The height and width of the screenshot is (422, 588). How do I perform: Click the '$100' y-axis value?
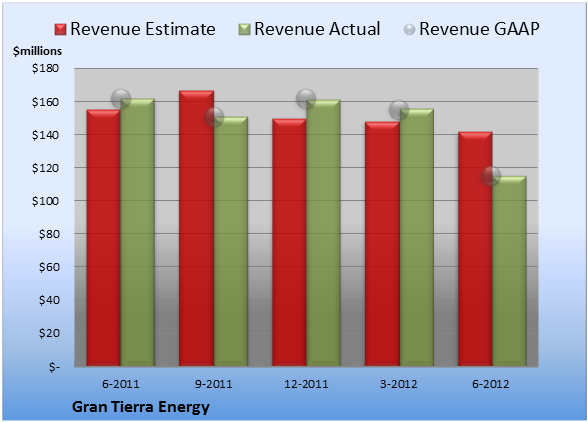[x=45, y=201]
